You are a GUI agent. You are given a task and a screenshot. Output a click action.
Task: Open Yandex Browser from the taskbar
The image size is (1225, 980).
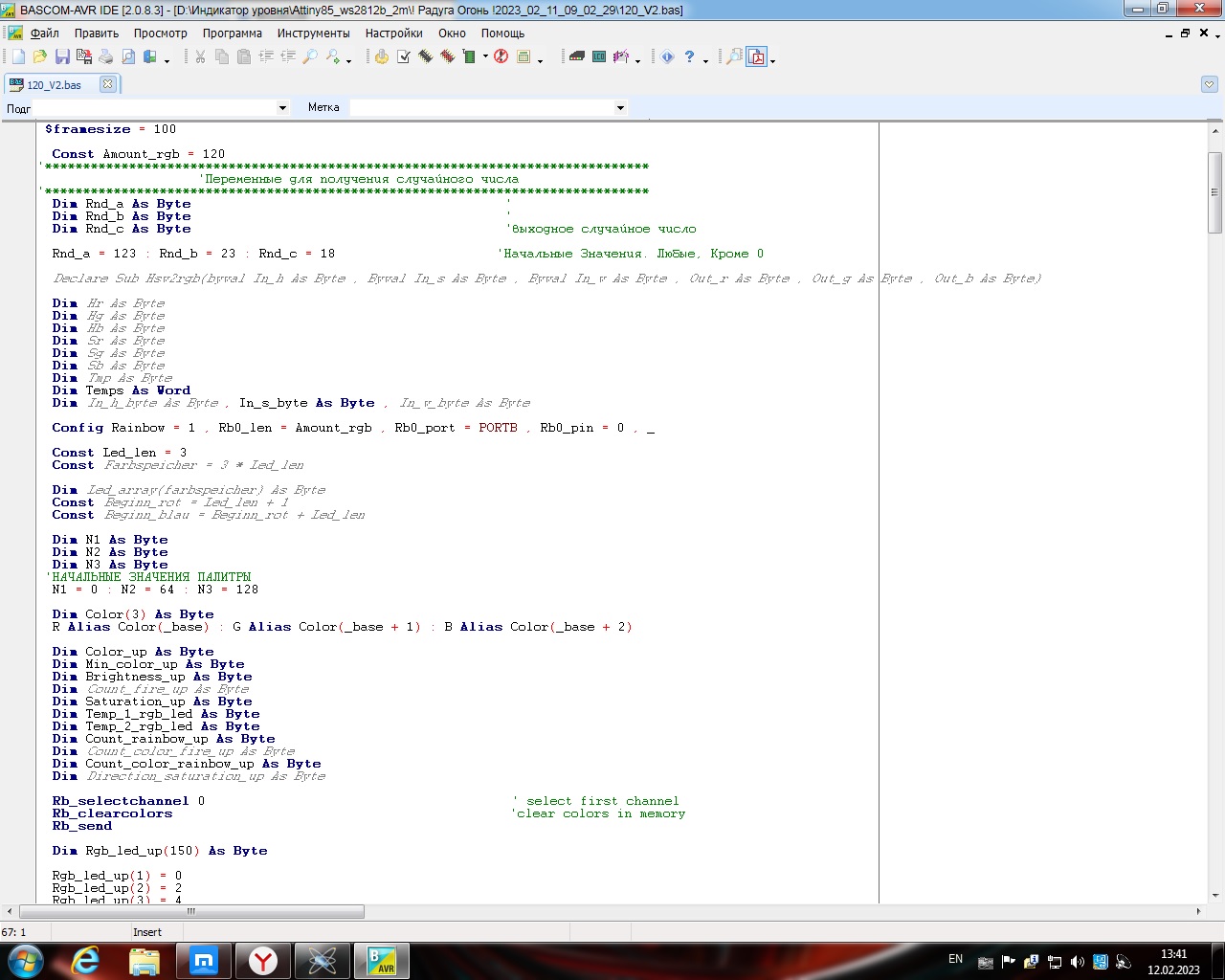point(263,961)
